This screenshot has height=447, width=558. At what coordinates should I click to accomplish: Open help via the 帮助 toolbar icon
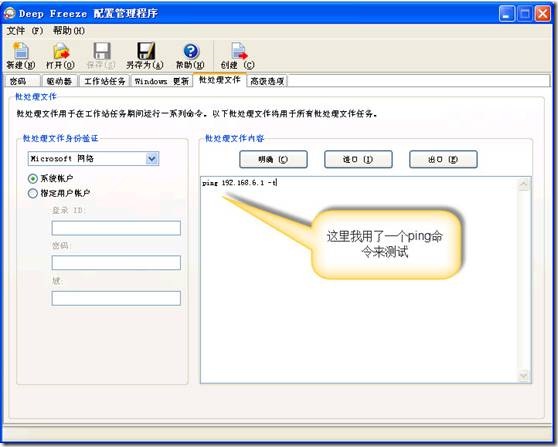[190, 55]
